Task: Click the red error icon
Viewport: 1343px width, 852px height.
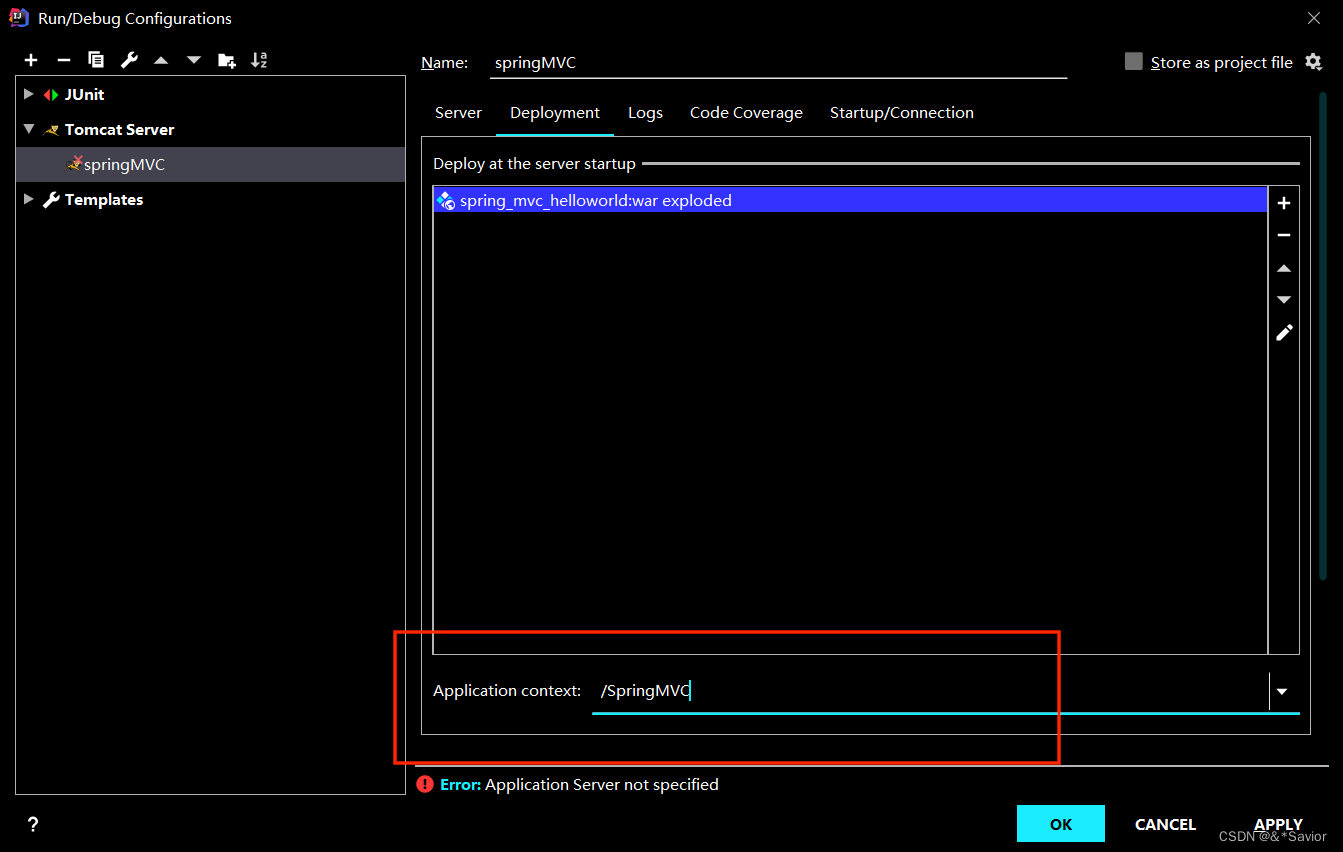Action: coord(425,784)
